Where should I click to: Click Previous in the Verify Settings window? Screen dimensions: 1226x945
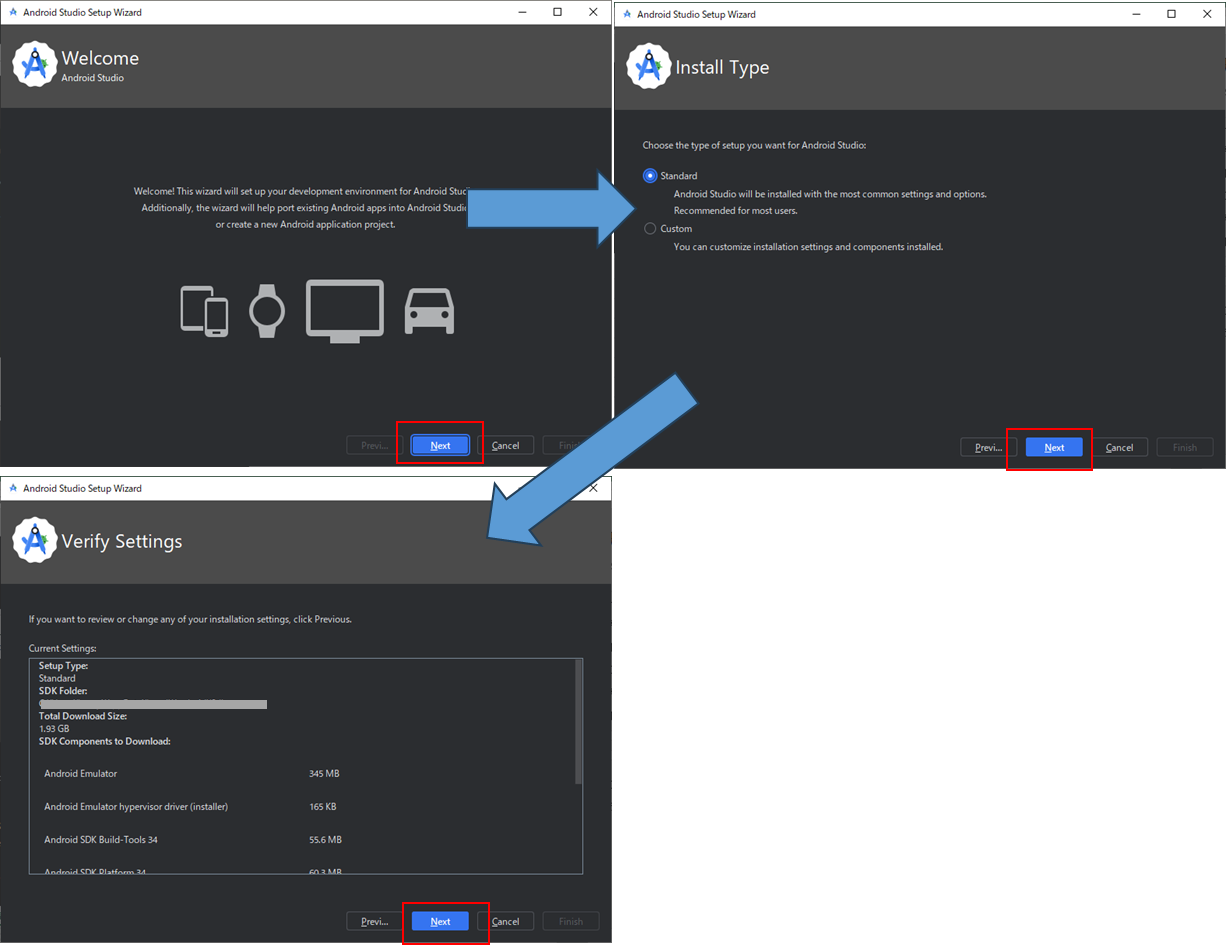(x=375, y=921)
